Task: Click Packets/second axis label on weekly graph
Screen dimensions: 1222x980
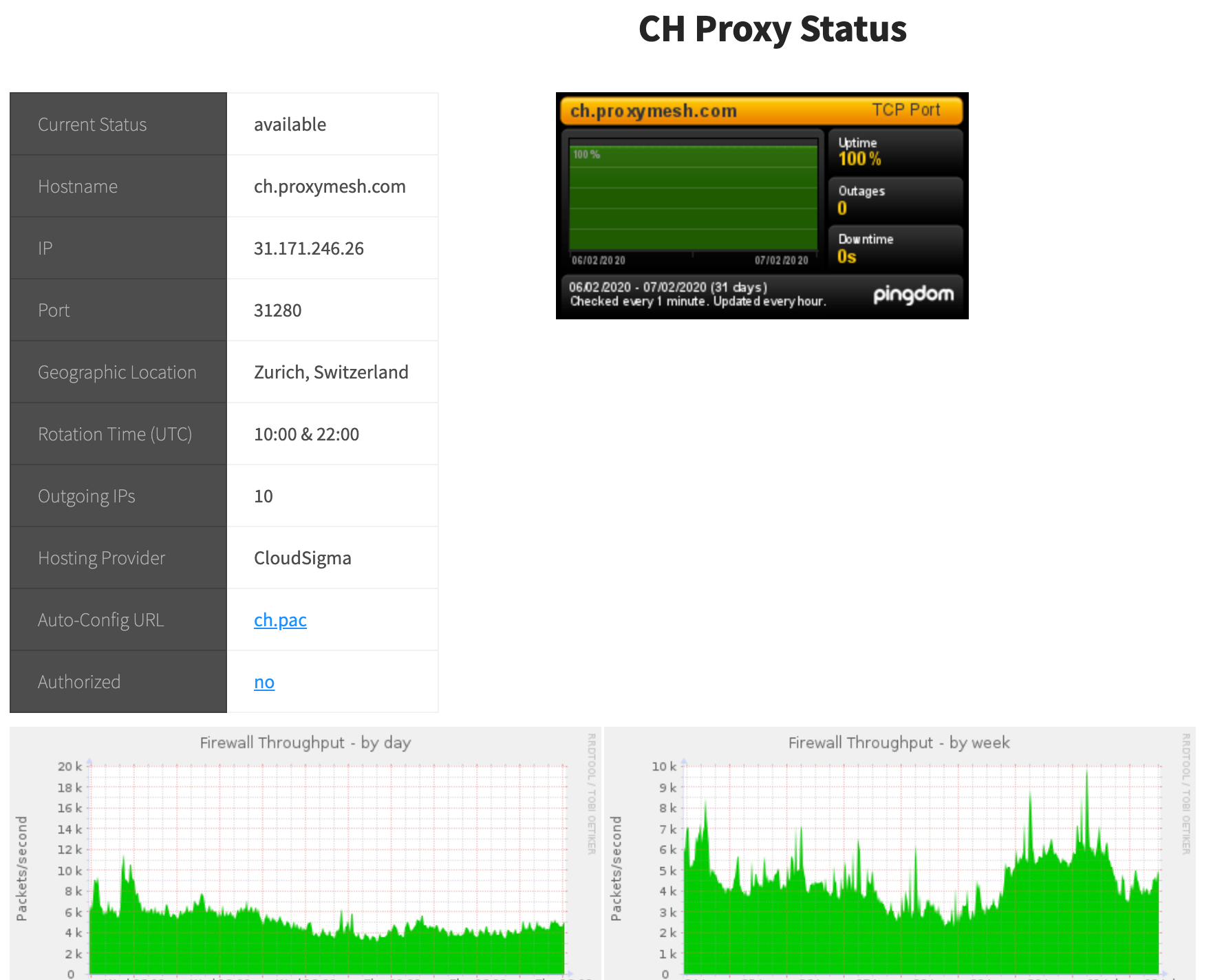Action: coord(616,869)
